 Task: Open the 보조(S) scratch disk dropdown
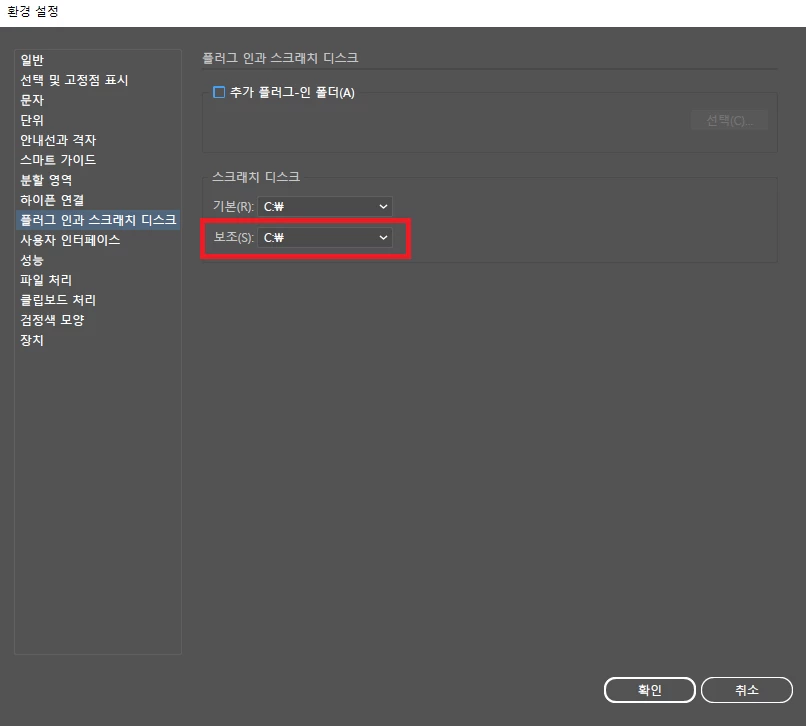pyautogui.click(x=325, y=238)
